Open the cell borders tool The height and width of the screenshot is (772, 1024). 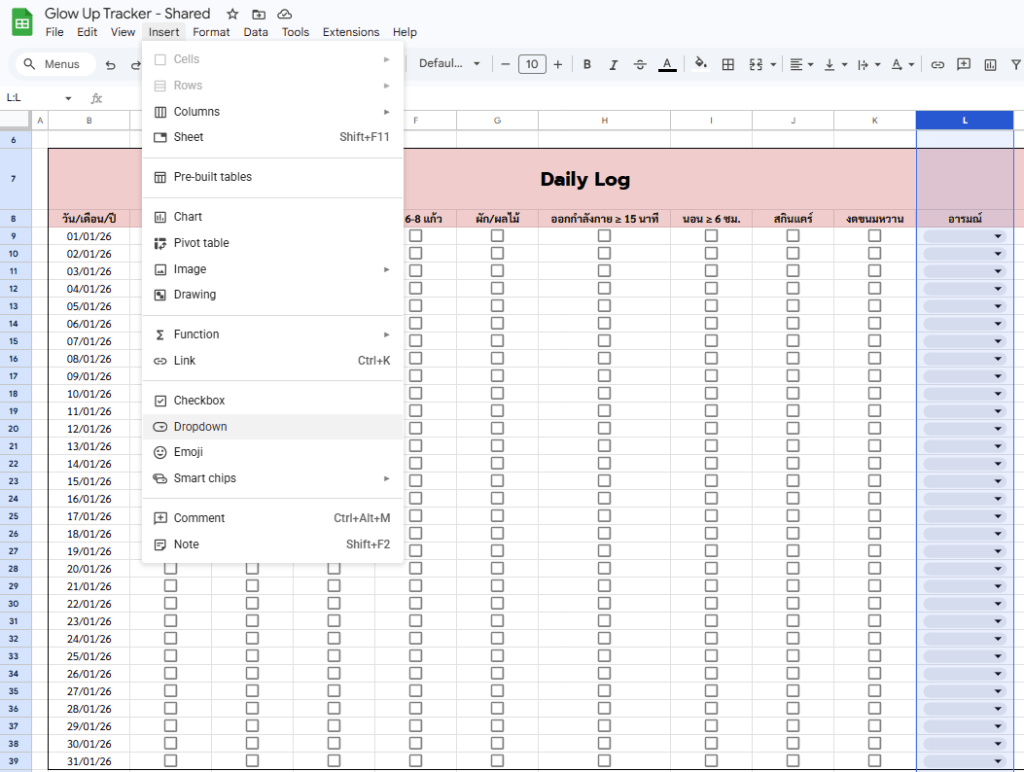(728, 64)
